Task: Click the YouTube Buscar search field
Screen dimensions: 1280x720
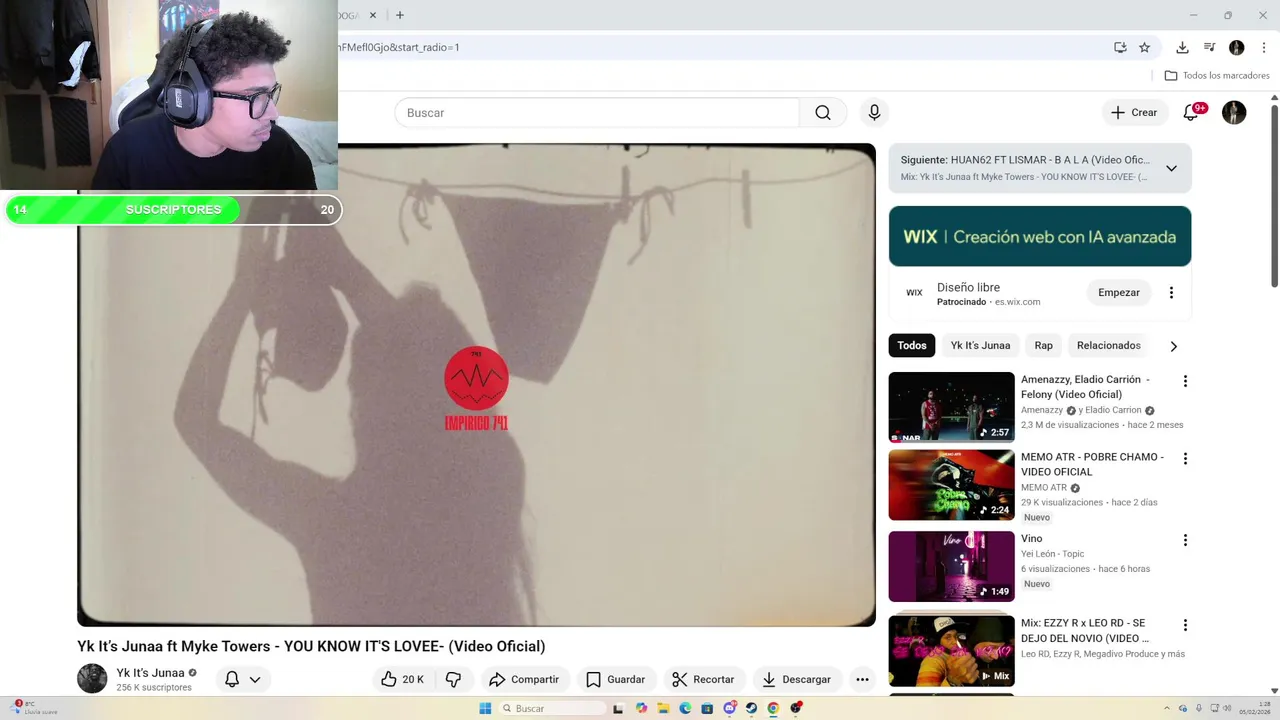Action: [597, 113]
